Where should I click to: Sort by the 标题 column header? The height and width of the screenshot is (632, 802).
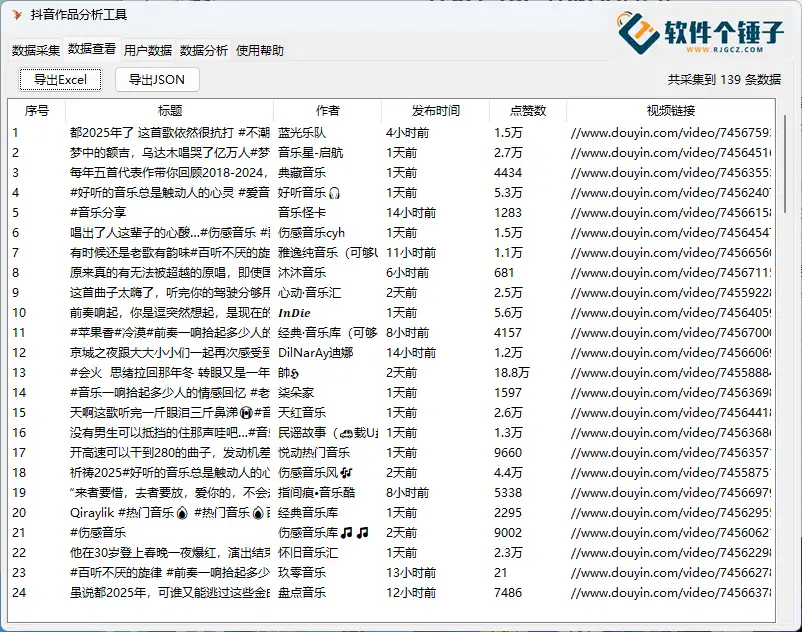[x=170, y=110]
